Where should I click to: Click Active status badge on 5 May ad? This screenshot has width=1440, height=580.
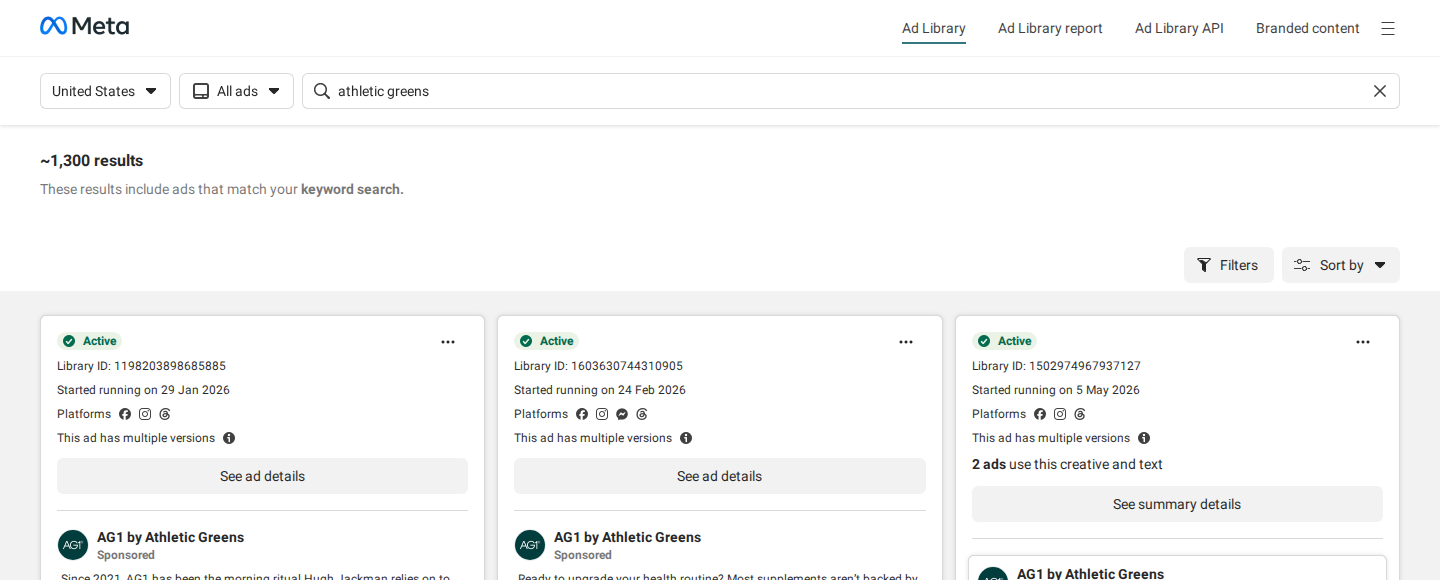coord(1005,341)
